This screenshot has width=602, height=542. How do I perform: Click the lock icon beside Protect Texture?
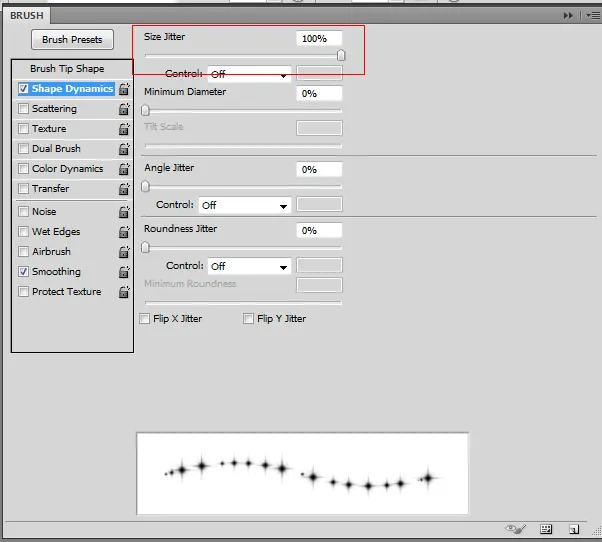click(124, 292)
